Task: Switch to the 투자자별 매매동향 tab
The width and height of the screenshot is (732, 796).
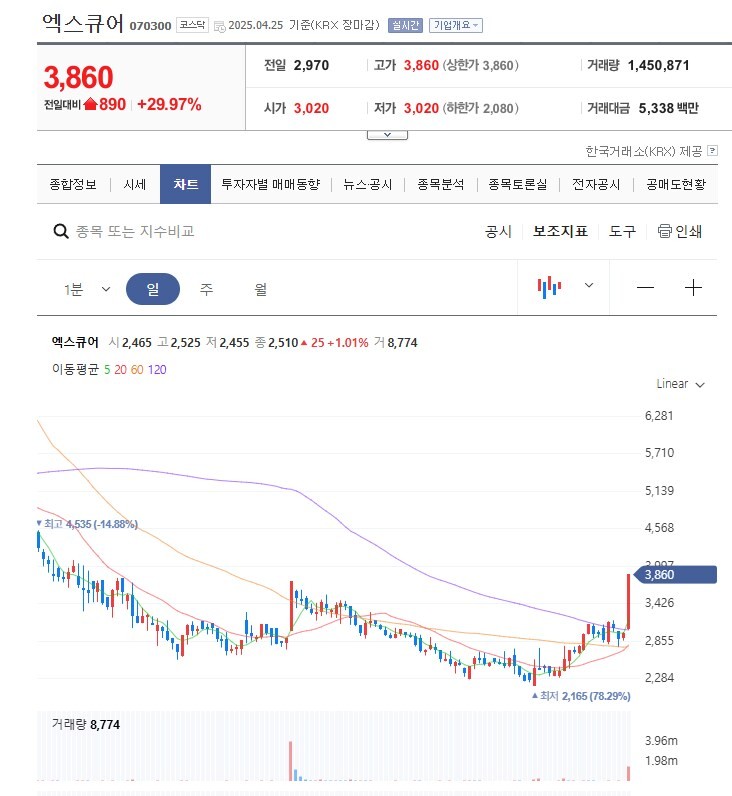Action: pyautogui.click(x=271, y=184)
